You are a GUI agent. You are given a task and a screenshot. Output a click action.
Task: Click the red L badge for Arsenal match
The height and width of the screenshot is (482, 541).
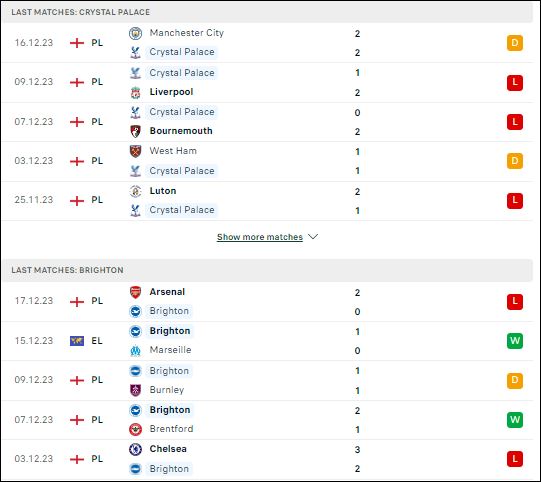(515, 302)
